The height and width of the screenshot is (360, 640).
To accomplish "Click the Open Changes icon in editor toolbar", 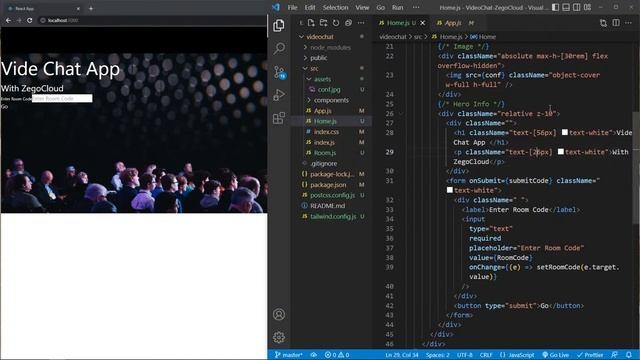I will [x=603, y=23].
